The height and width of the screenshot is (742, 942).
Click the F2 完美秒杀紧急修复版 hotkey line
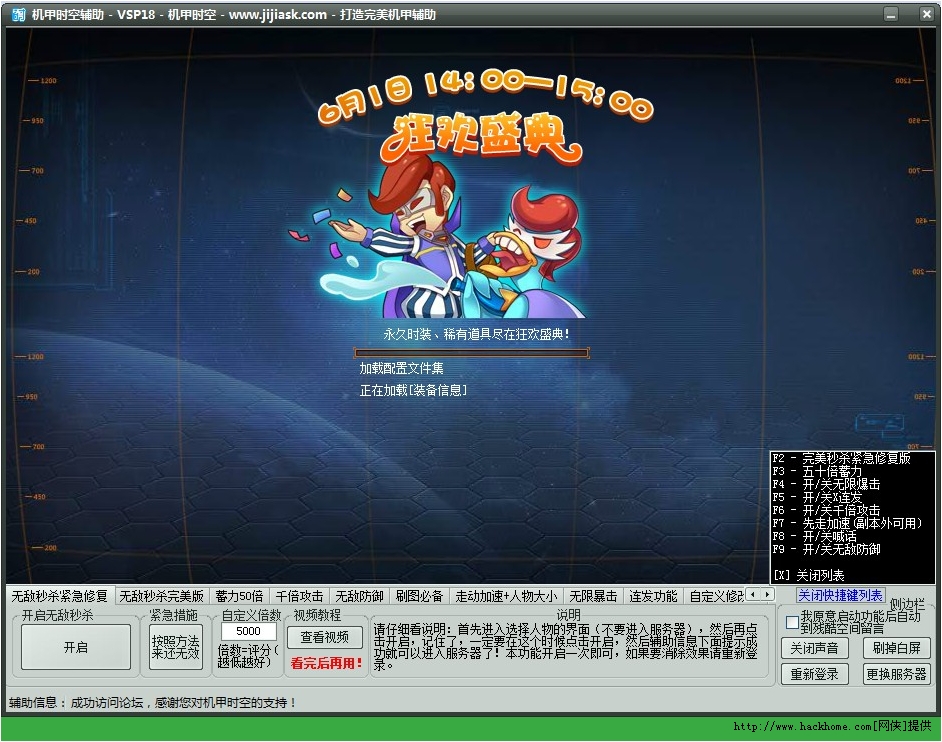click(x=841, y=458)
